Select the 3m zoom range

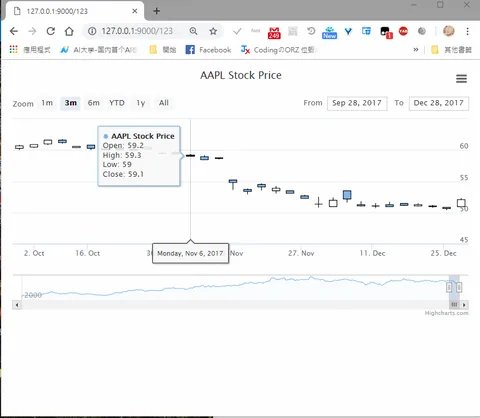[70, 103]
